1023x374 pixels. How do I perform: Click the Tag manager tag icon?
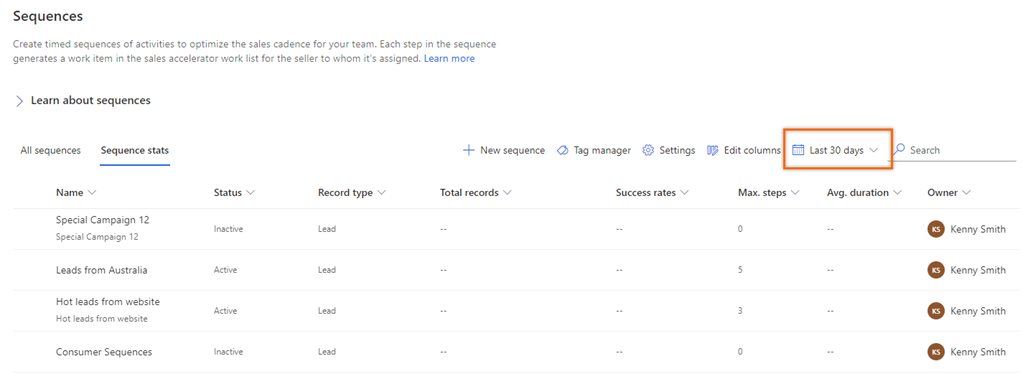click(x=562, y=150)
